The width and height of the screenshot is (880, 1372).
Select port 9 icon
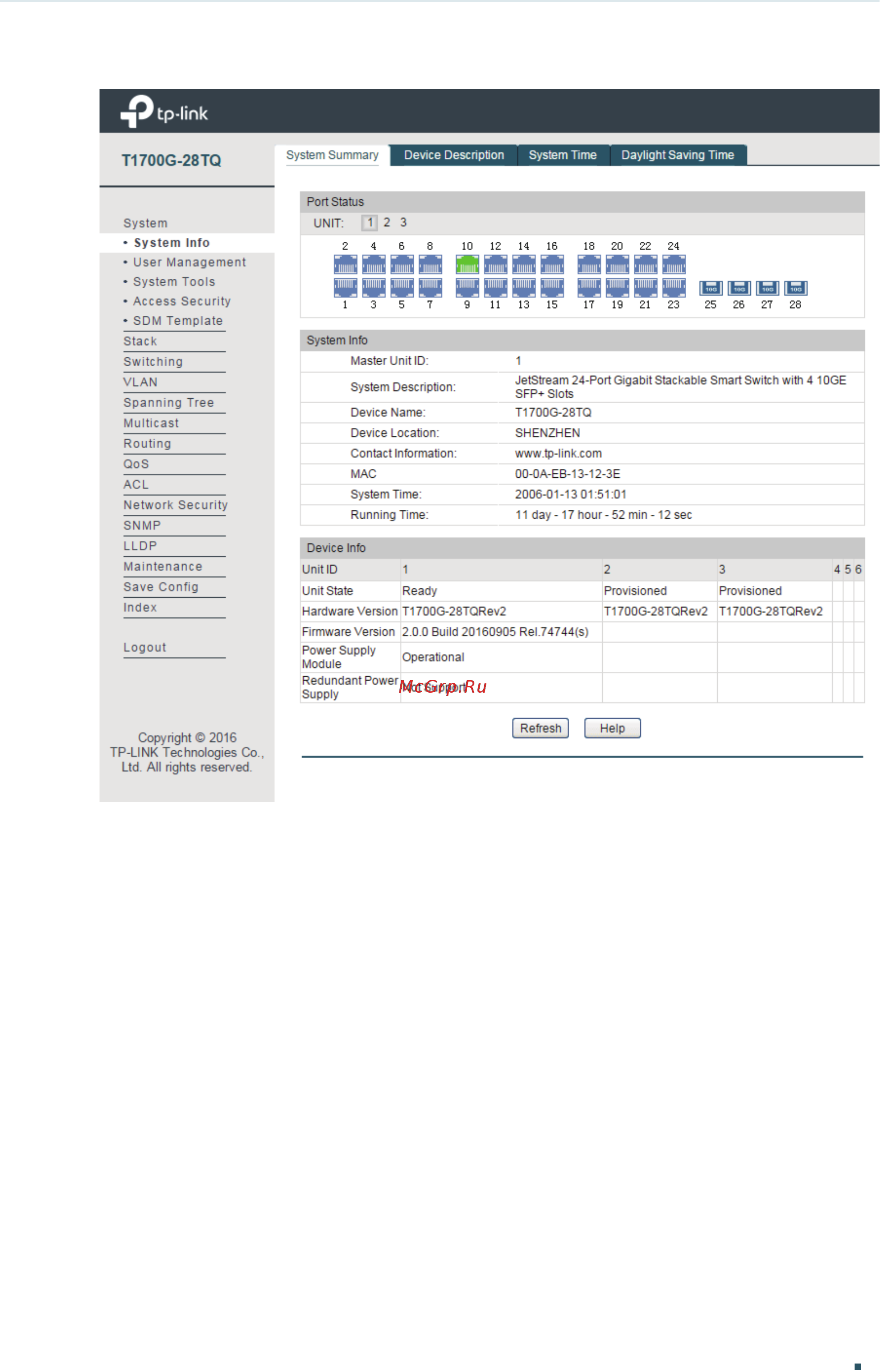coord(467,287)
